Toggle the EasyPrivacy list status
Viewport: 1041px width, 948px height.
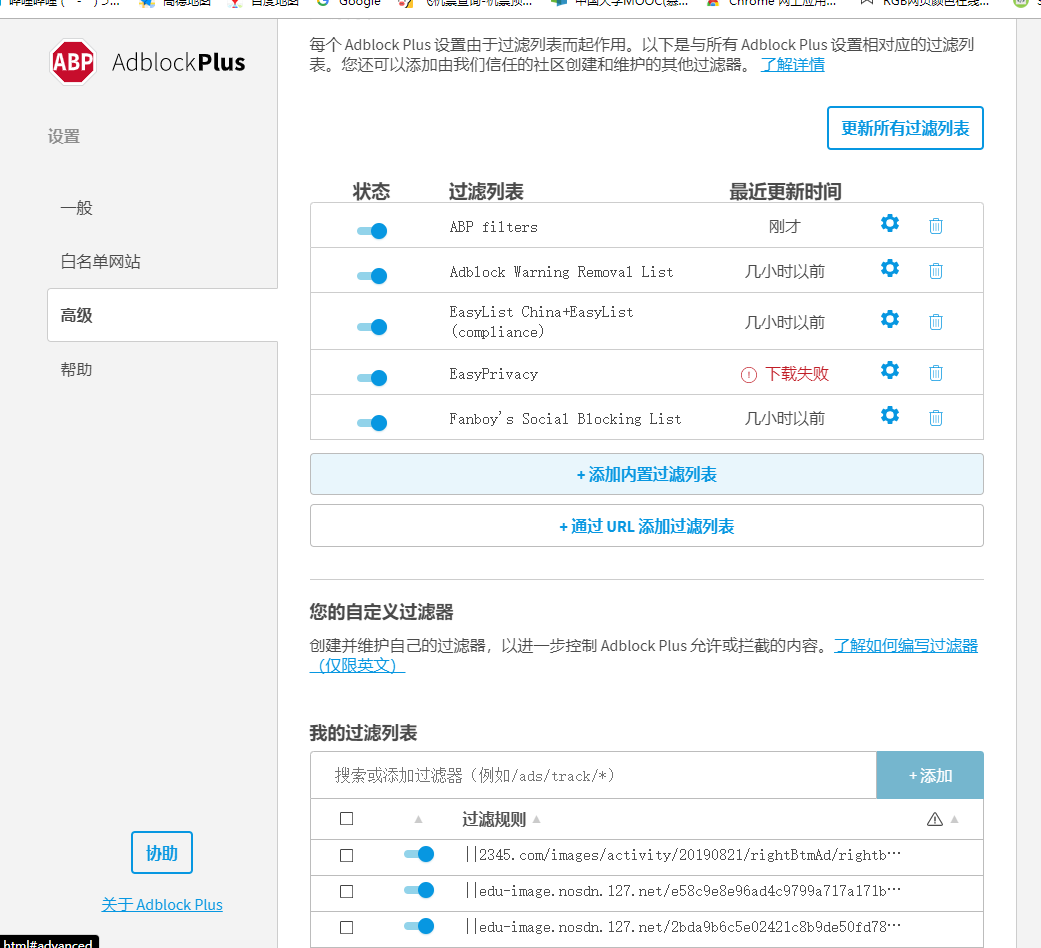372,378
